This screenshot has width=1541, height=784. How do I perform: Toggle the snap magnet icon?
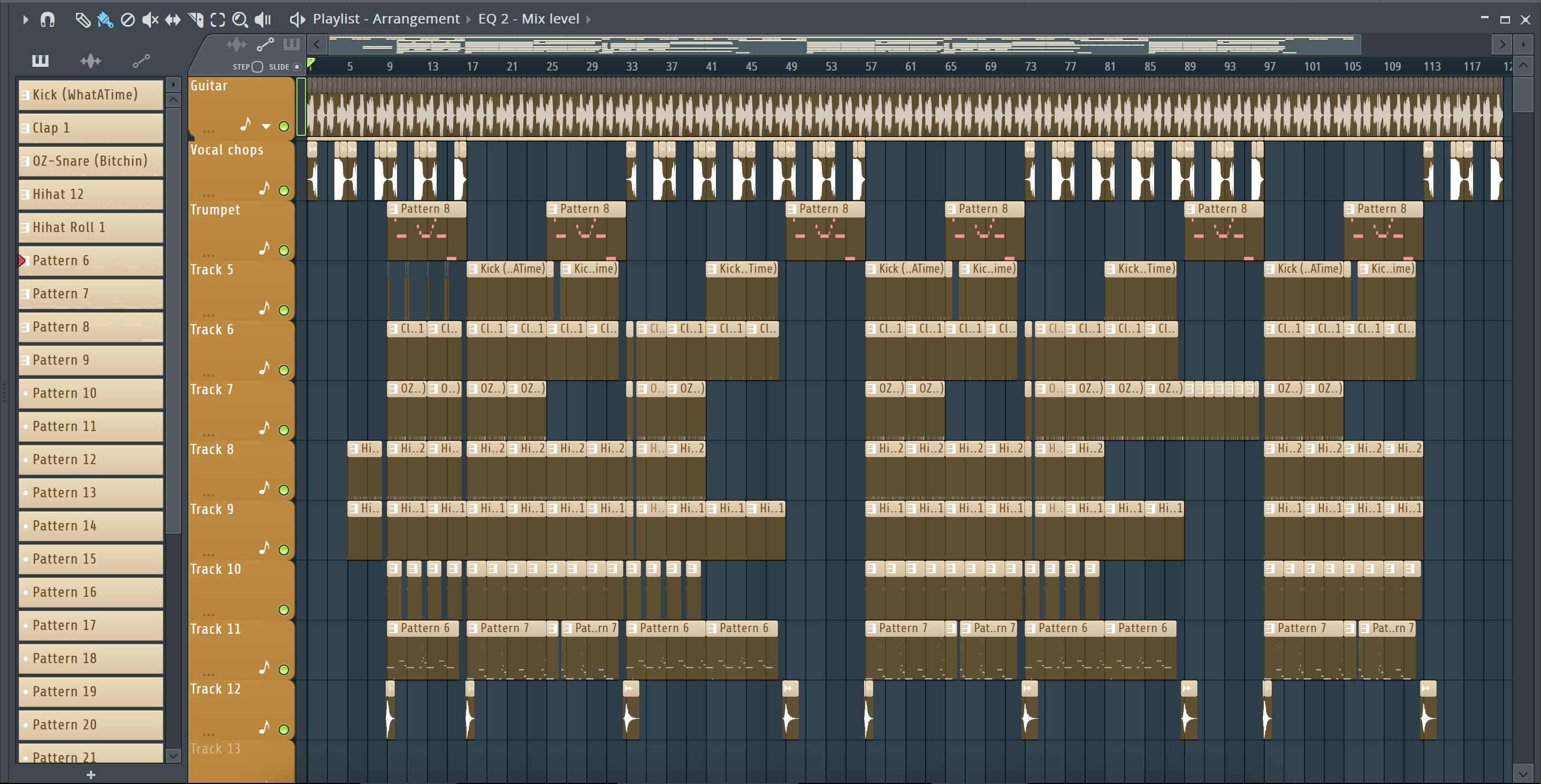(47, 20)
